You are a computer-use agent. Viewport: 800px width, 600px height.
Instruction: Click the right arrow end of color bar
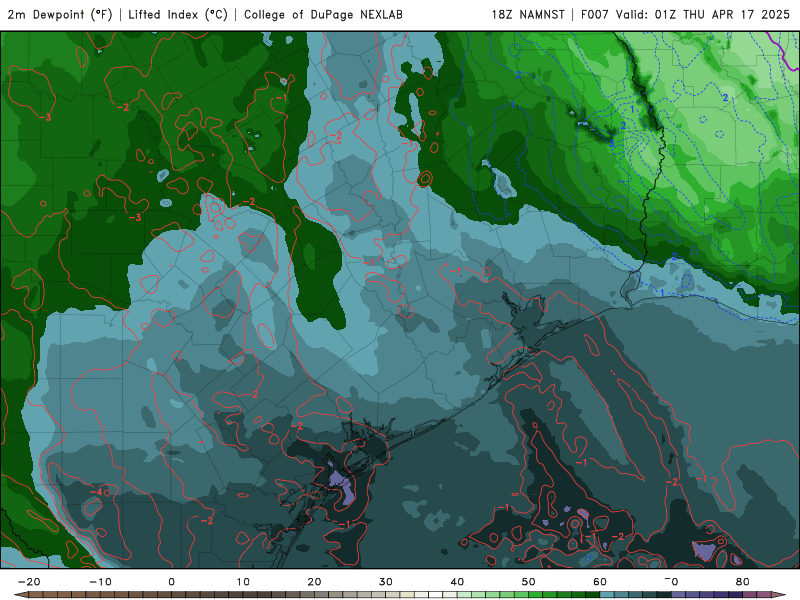pos(779,594)
